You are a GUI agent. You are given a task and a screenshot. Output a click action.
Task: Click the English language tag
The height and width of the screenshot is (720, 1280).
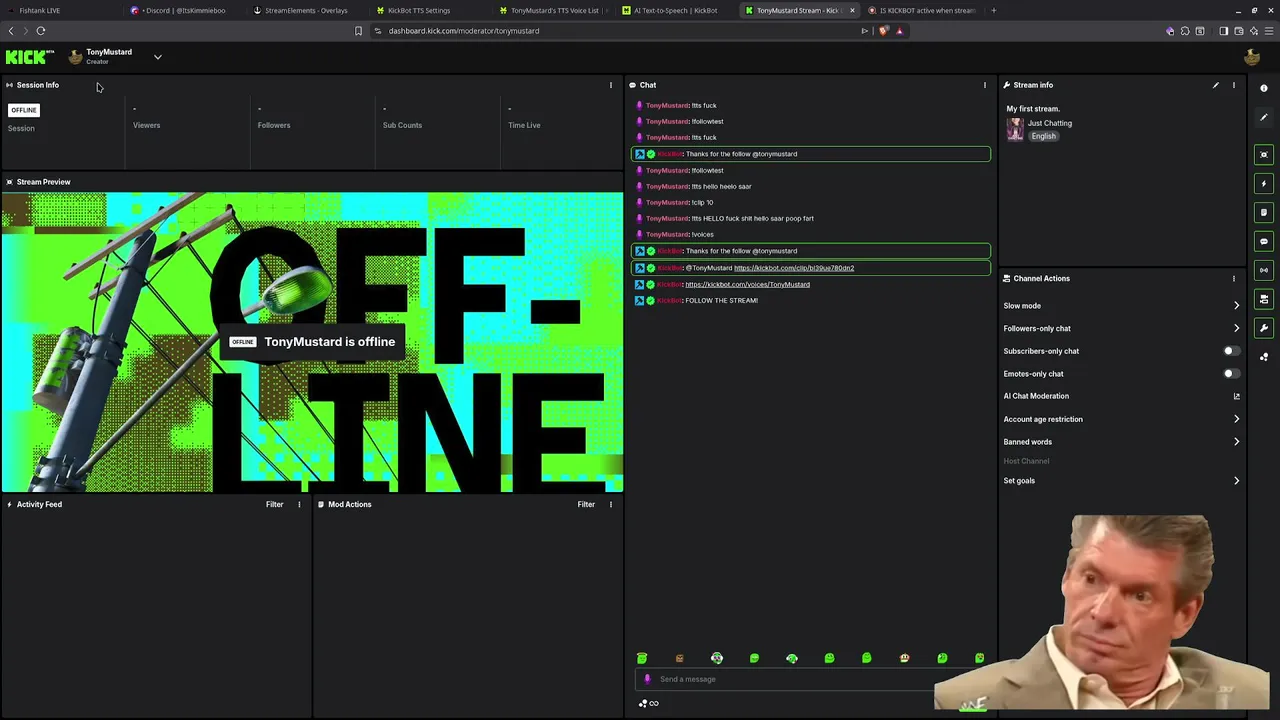point(1043,136)
